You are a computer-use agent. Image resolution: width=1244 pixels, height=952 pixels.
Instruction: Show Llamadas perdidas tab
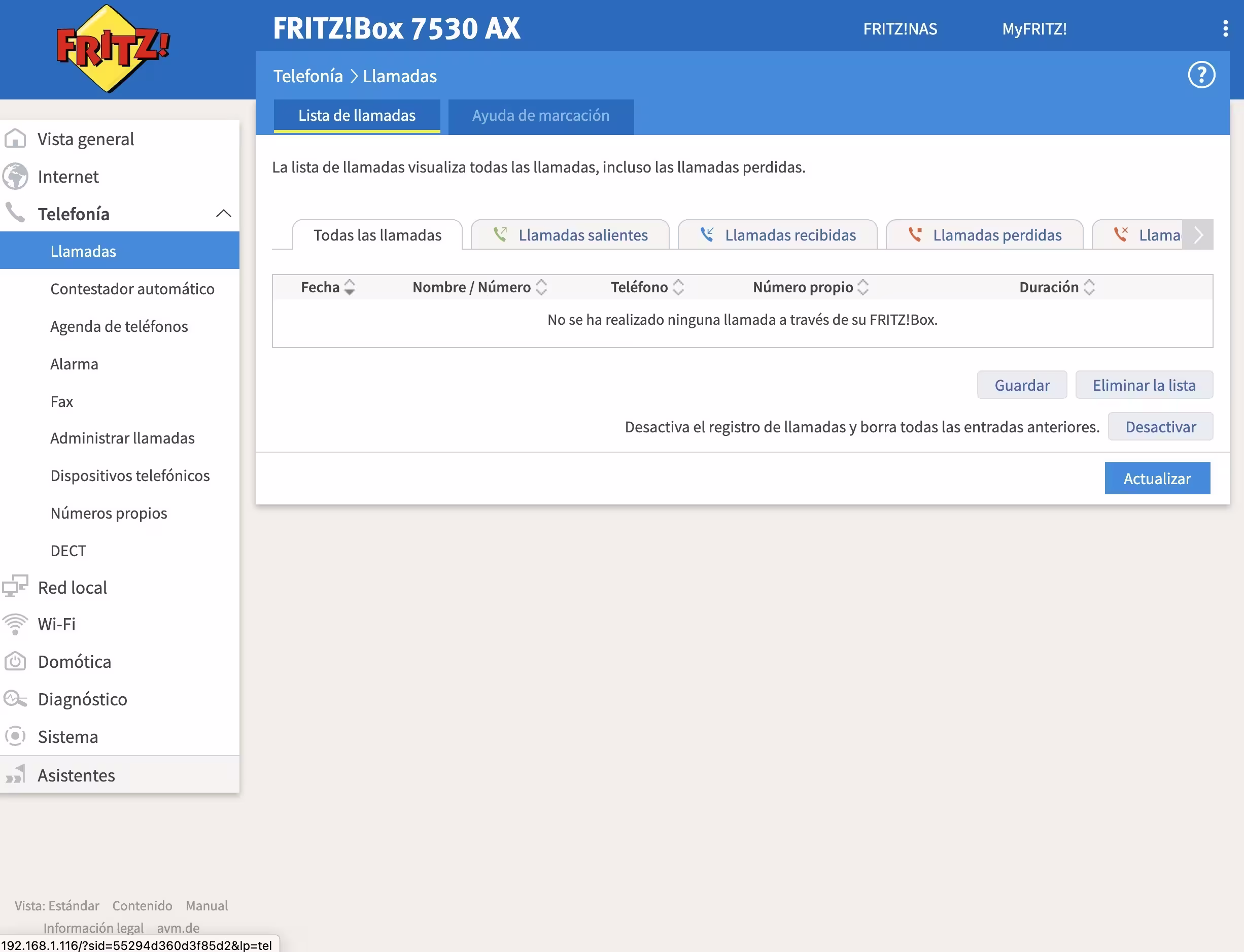point(985,234)
